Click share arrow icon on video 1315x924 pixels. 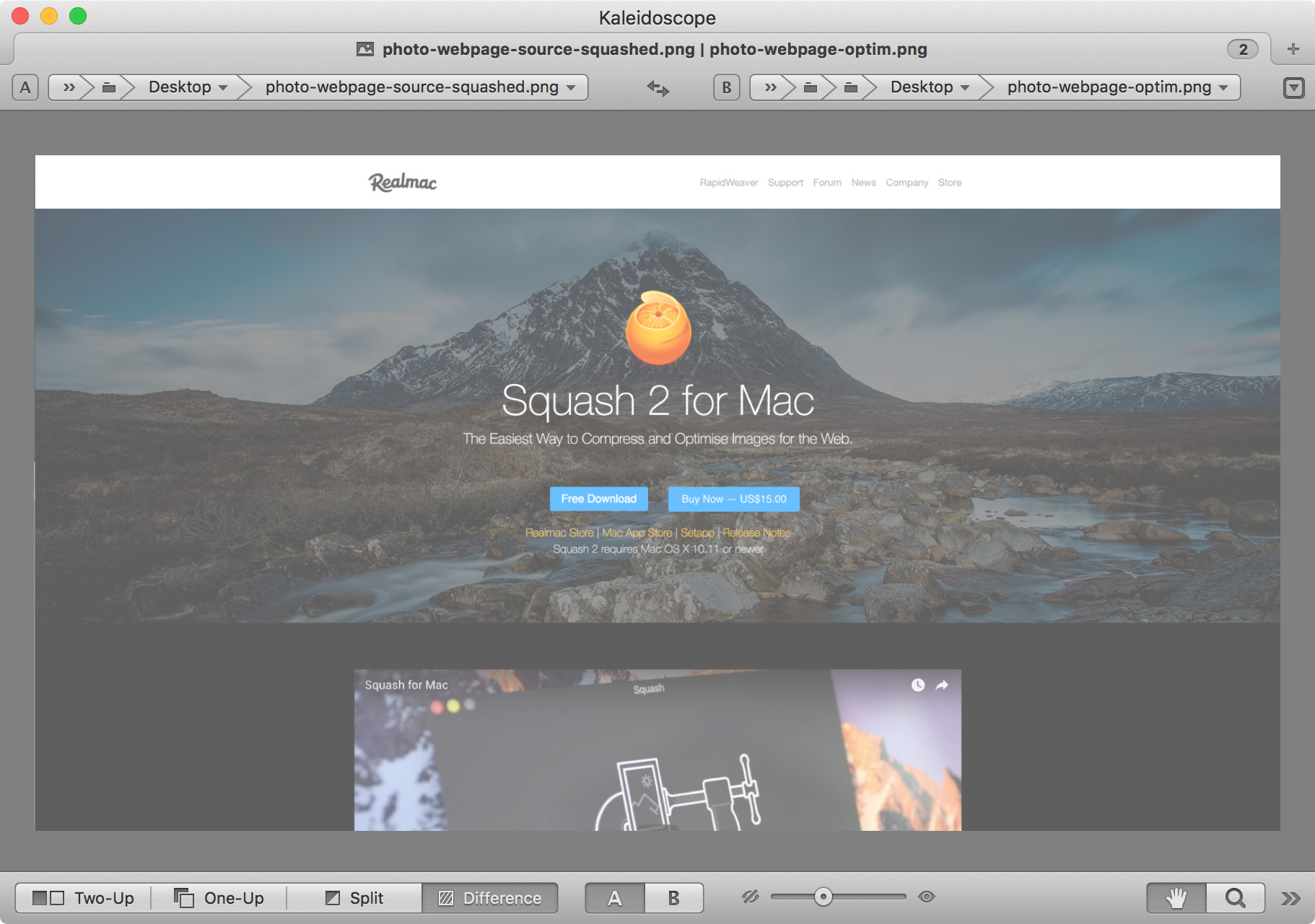[942, 685]
